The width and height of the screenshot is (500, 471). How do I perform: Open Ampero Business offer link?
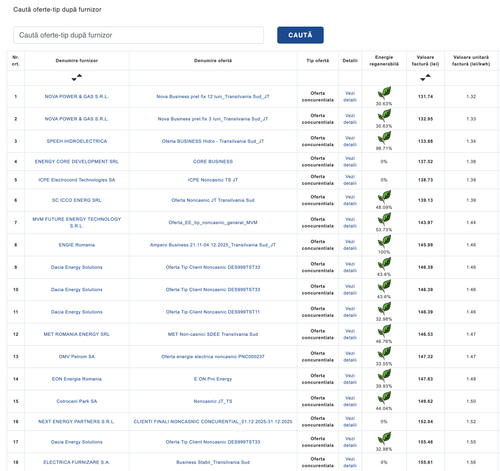(x=213, y=245)
